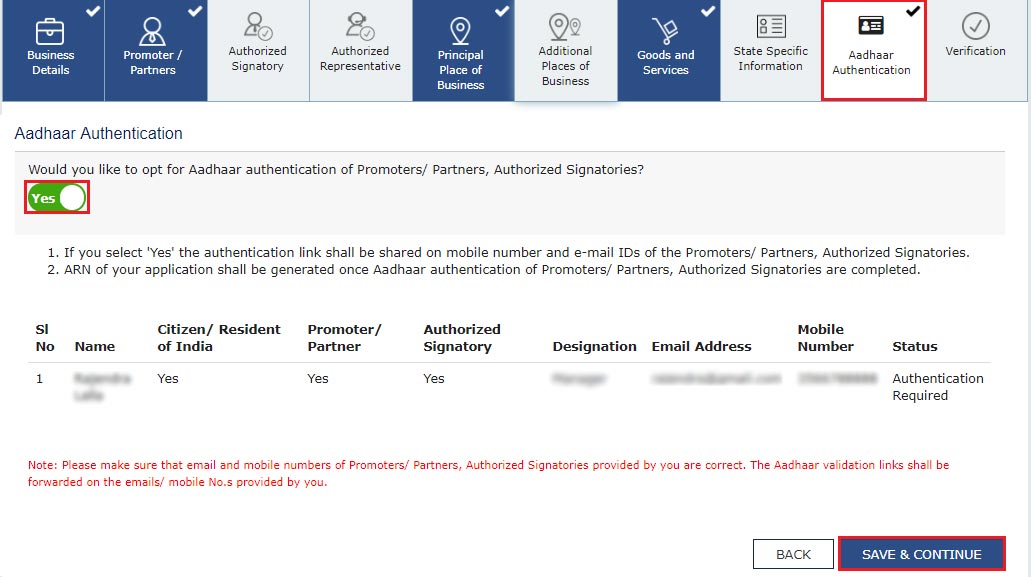Screen dimensions: 1031x577
Task: Click the Aadhaar Authentication card icon
Action: (871, 26)
